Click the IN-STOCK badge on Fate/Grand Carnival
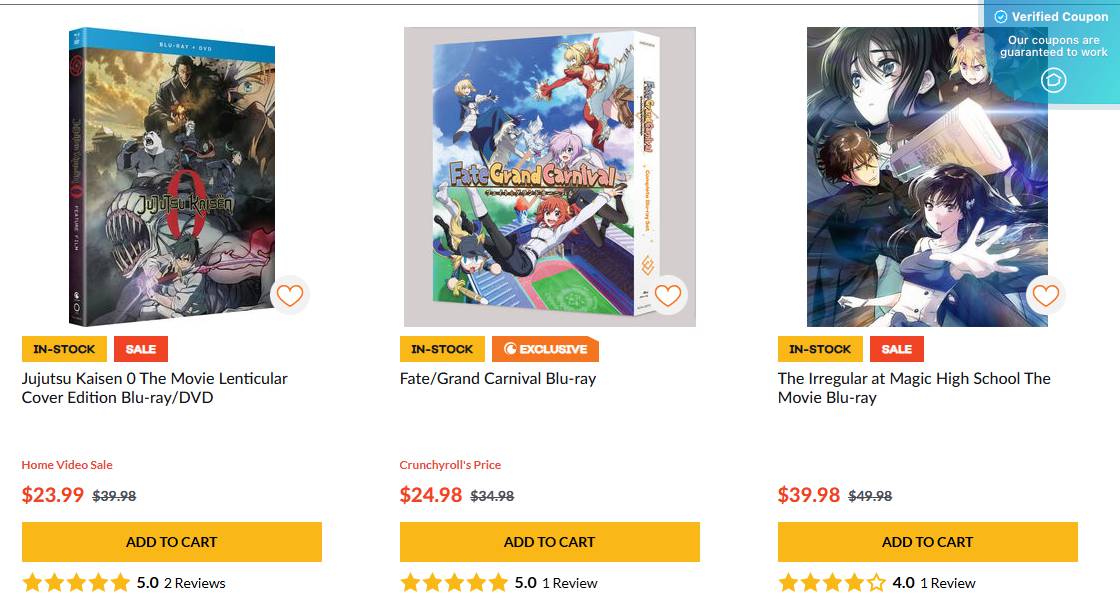 442,349
